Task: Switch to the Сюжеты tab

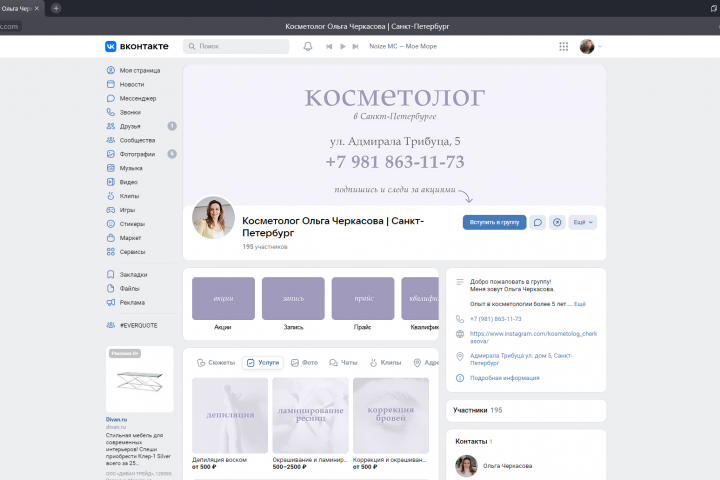Action: click(x=216, y=363)
